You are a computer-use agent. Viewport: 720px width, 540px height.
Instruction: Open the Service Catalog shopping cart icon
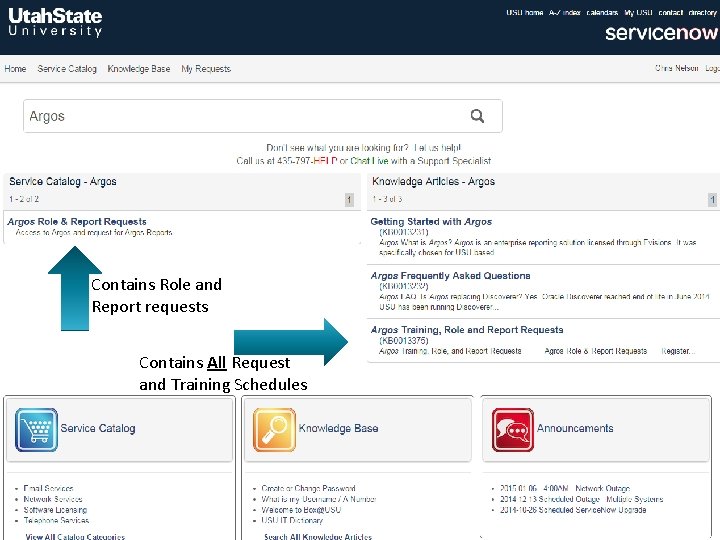36,430
